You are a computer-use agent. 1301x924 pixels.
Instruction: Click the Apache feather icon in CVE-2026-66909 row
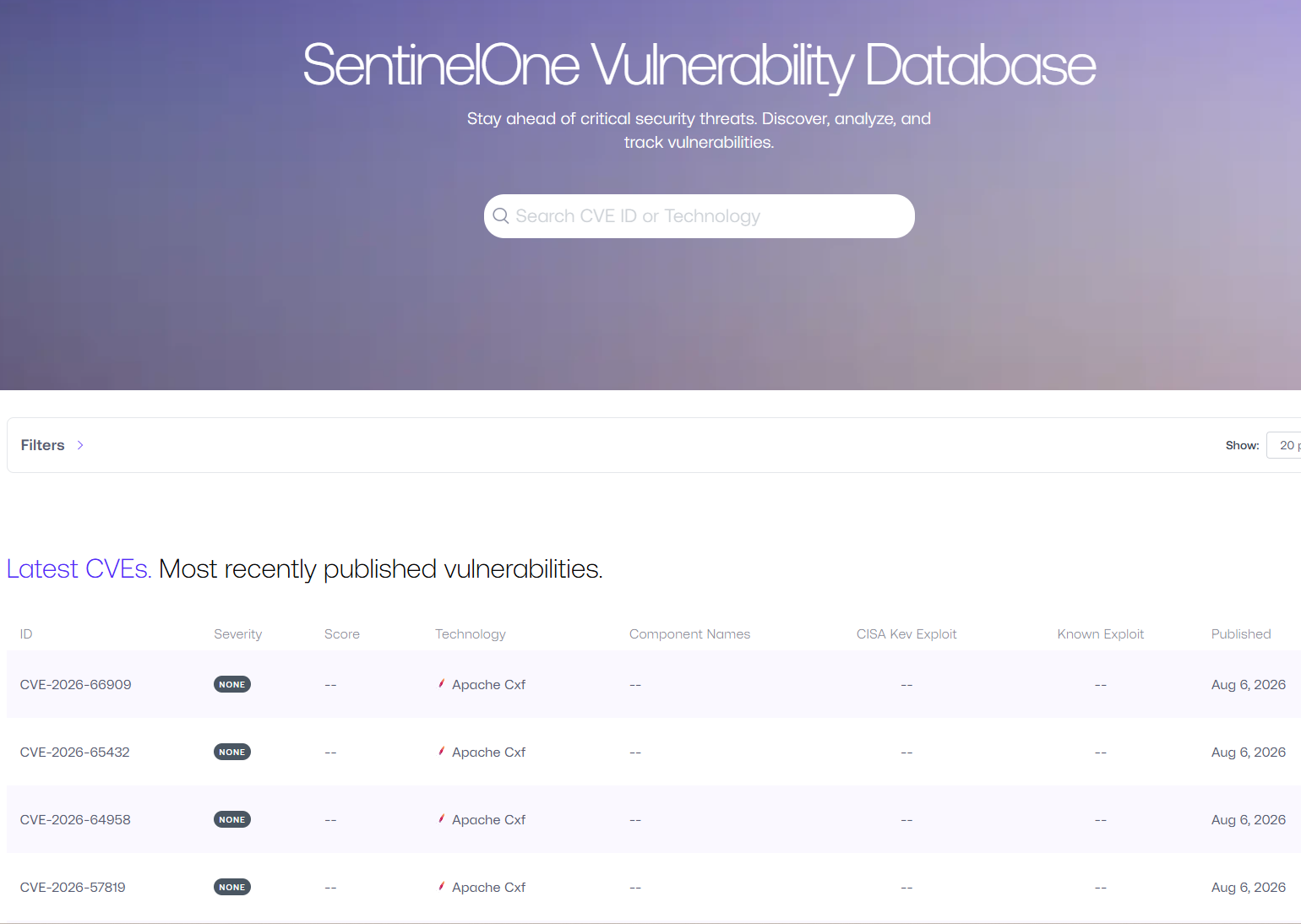[x=441, y=683]
